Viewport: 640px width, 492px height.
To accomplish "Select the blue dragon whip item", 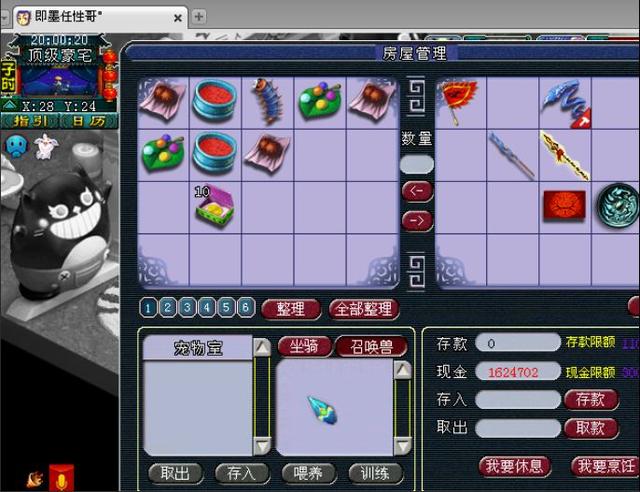I will [x=566, y=104].
